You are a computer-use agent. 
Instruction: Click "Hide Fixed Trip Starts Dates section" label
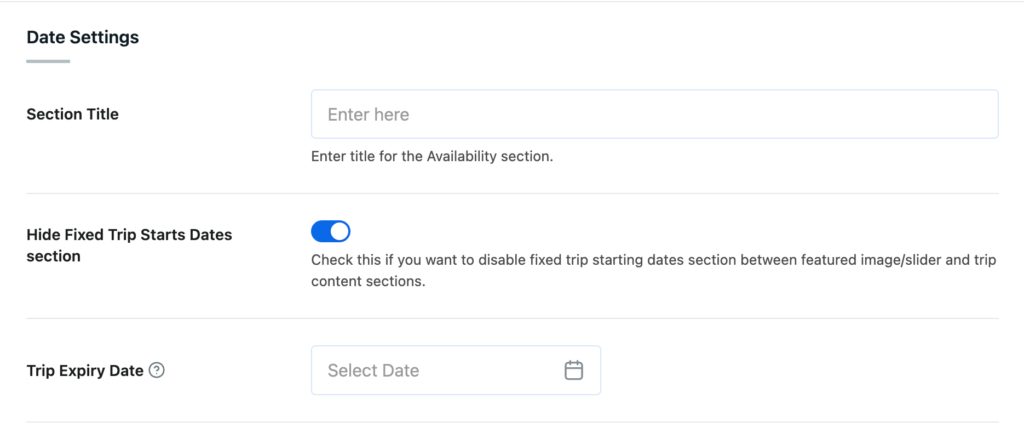[128, 245]
